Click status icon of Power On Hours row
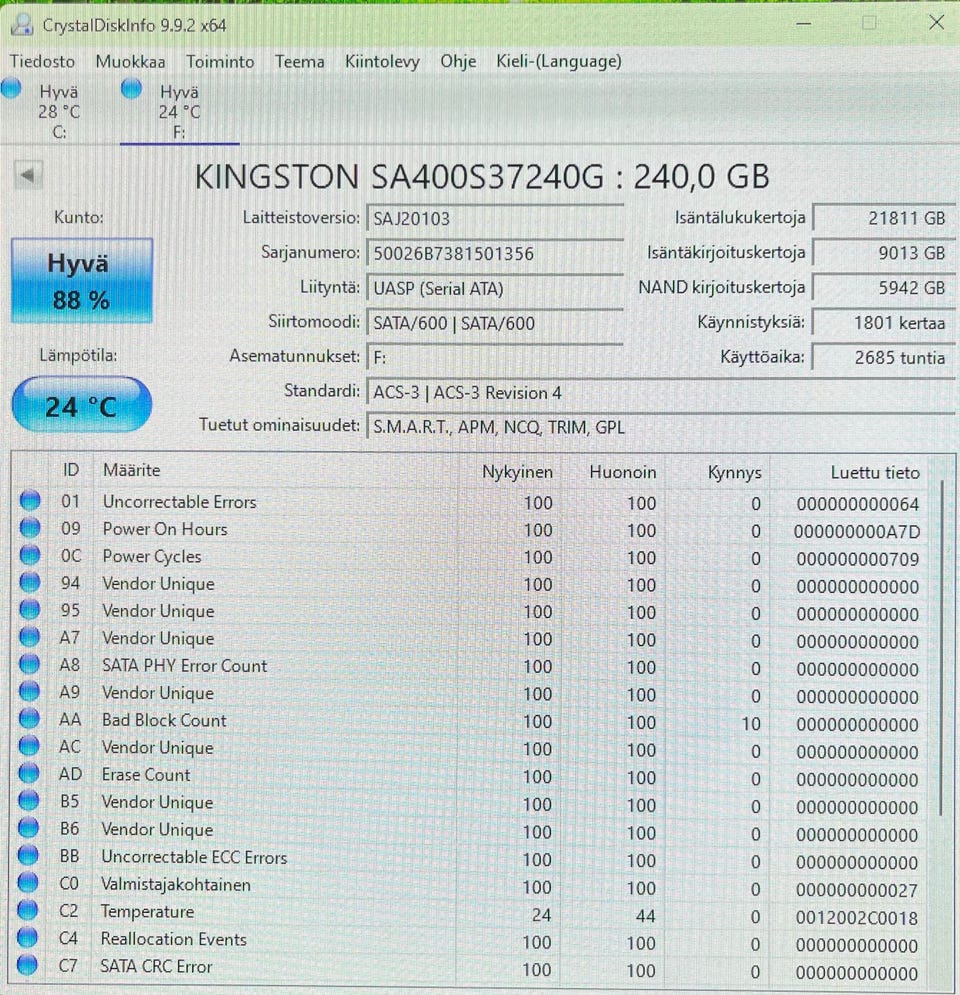Screen dimensions: 960x995 point(30,528)
